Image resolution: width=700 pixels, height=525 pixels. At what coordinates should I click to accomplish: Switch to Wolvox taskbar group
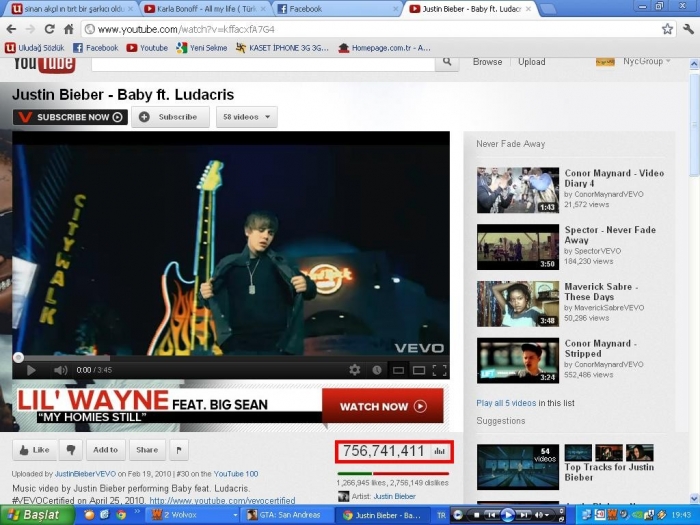tap(193, 515)
